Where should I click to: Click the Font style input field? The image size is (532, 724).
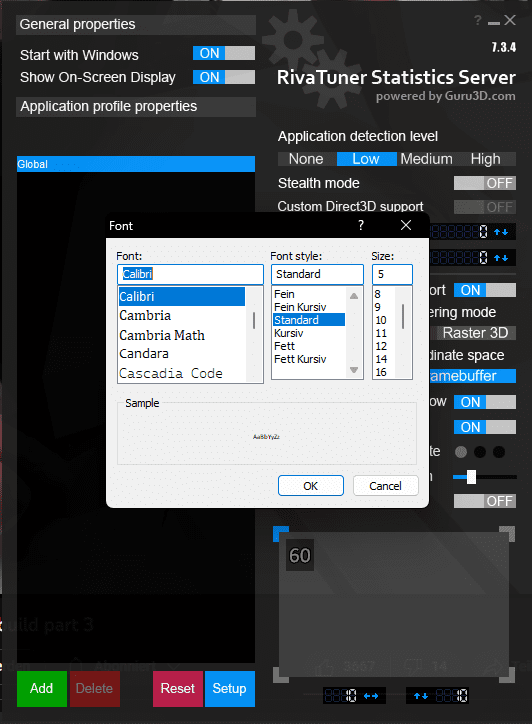(317, 274)
